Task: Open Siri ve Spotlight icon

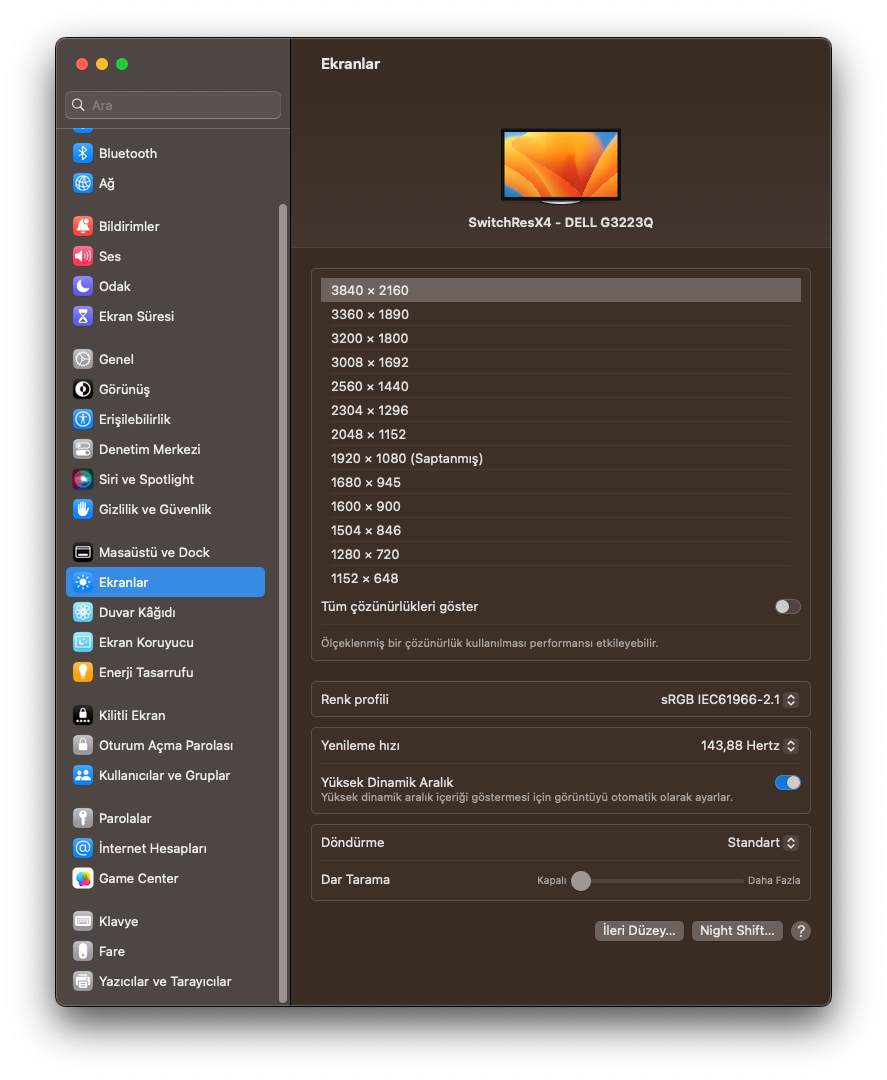Action: point(83,479)
